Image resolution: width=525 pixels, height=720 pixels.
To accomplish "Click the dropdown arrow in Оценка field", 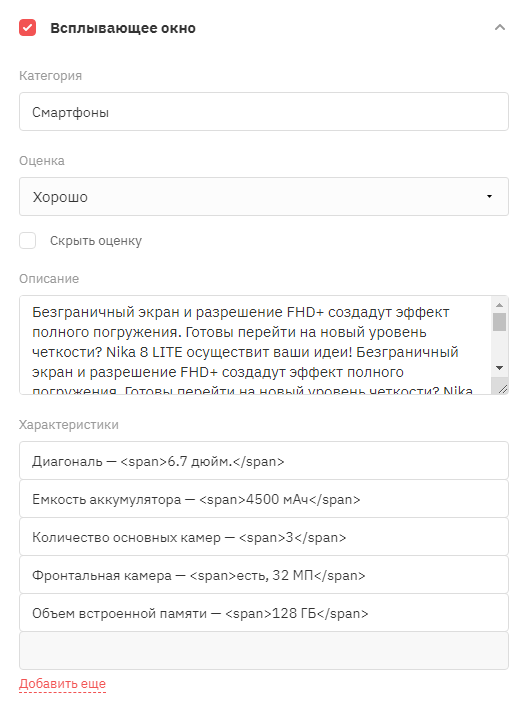I will [489, 197].
